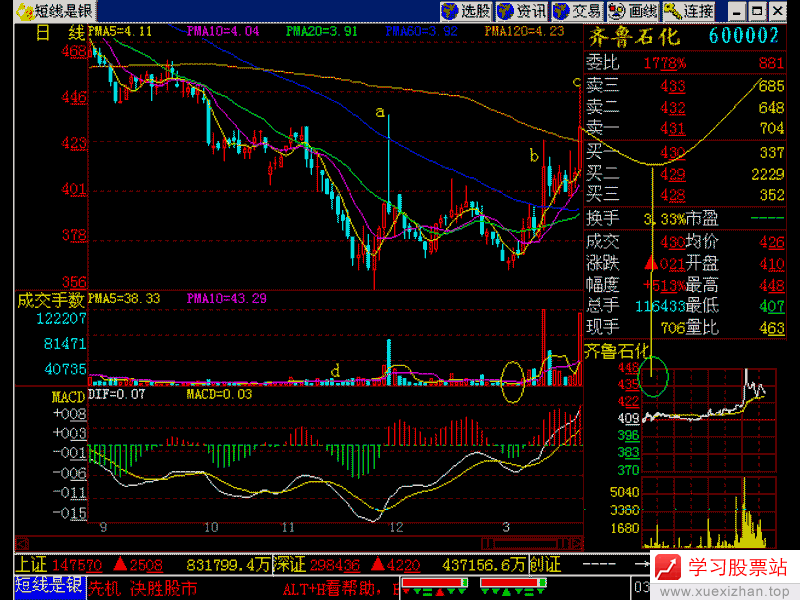The height and width of the screenshot is (600, 800).
Task: Click the PMA20=3.91 moving average label
Action: 321,31
